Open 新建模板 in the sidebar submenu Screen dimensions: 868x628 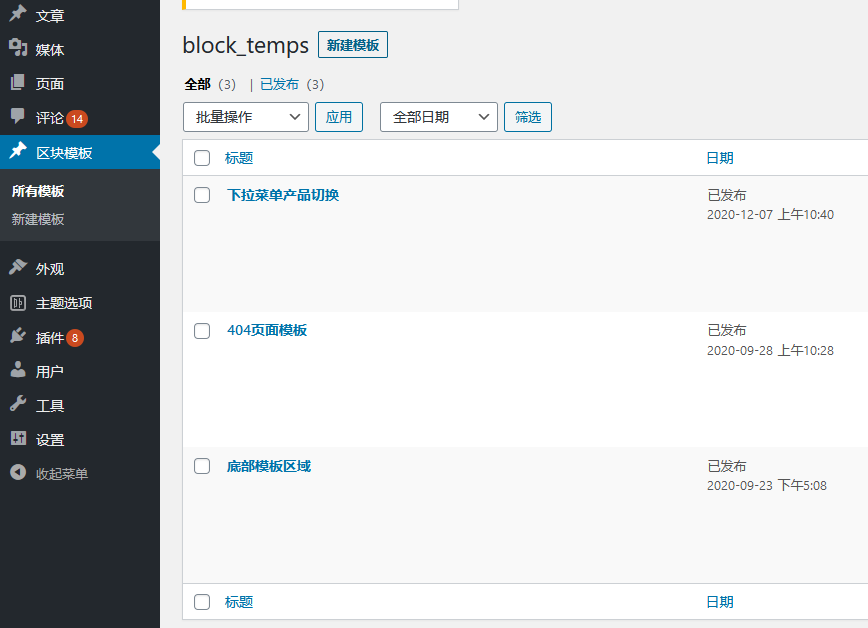click(38, 219)
